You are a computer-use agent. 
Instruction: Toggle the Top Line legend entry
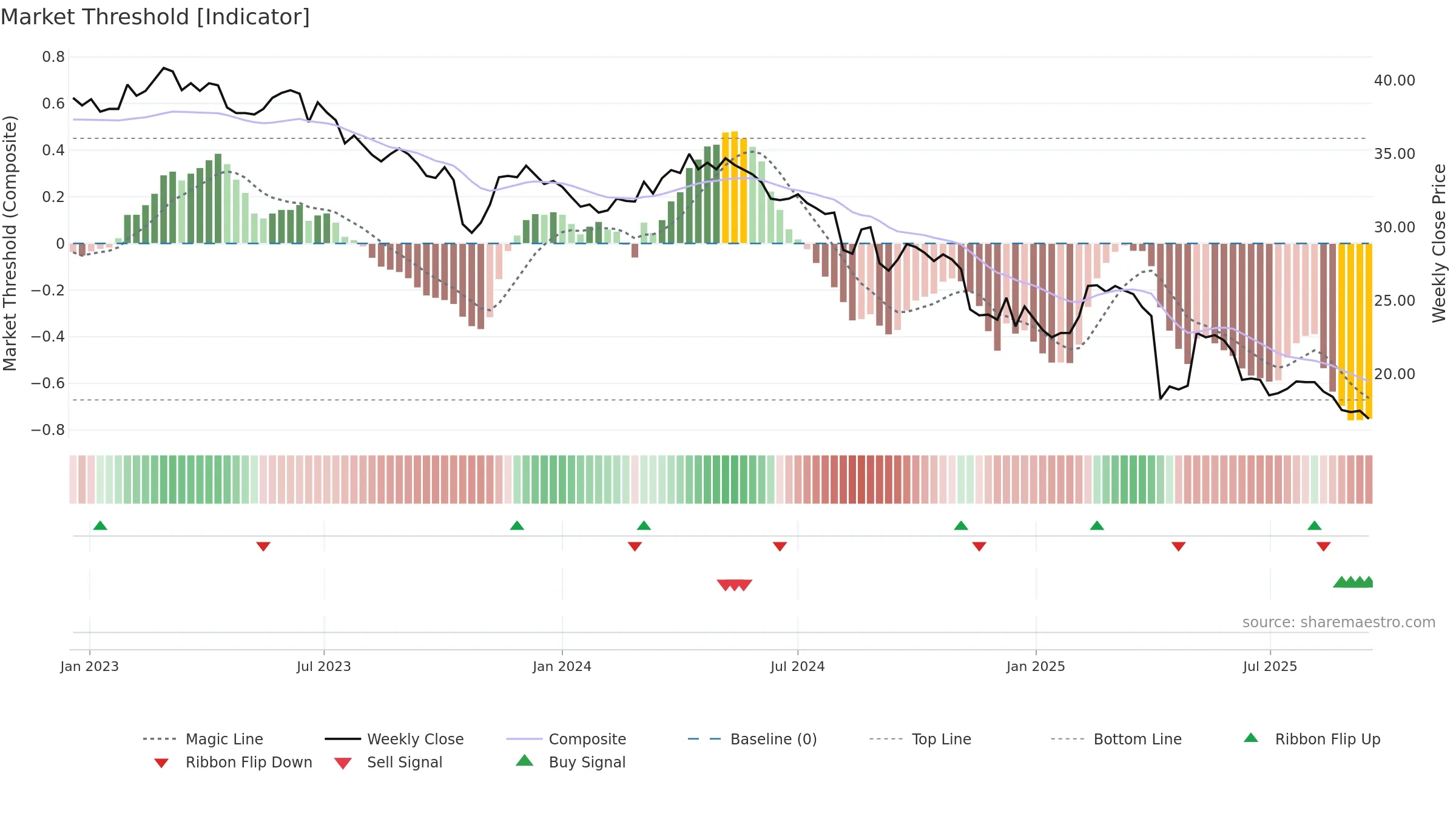(920, 739)
